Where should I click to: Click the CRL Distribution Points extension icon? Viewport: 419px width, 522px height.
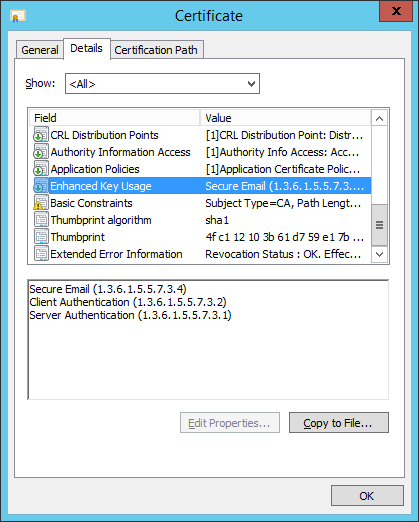tap(41, 135)
